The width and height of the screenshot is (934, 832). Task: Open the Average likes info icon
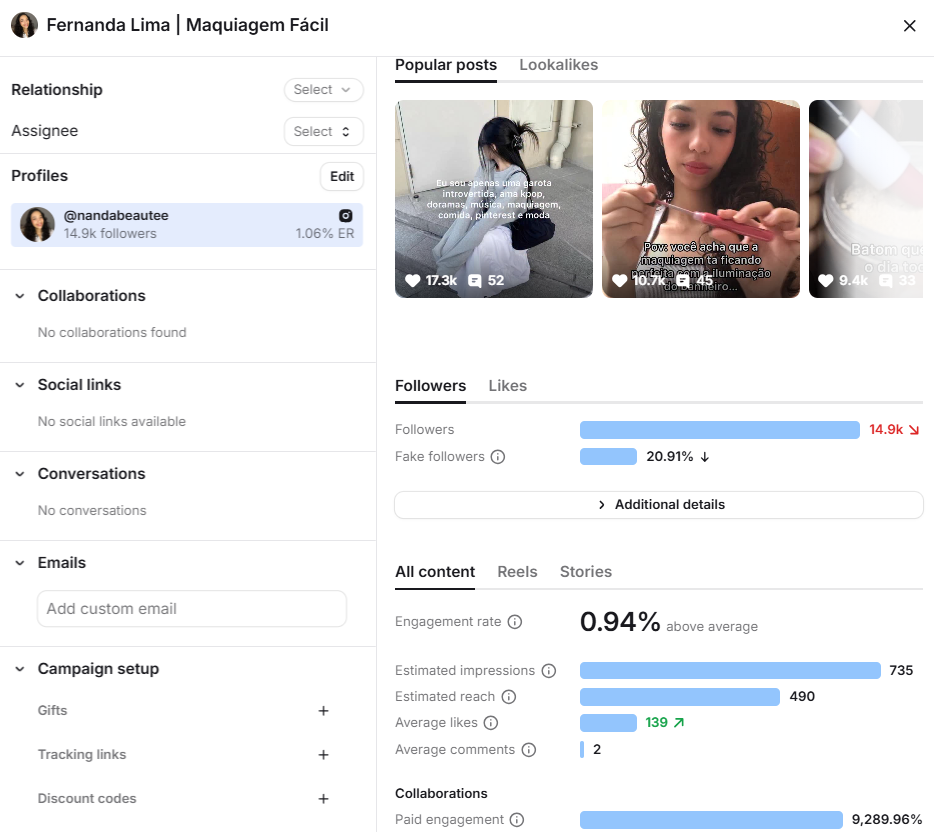pos(491,723)
